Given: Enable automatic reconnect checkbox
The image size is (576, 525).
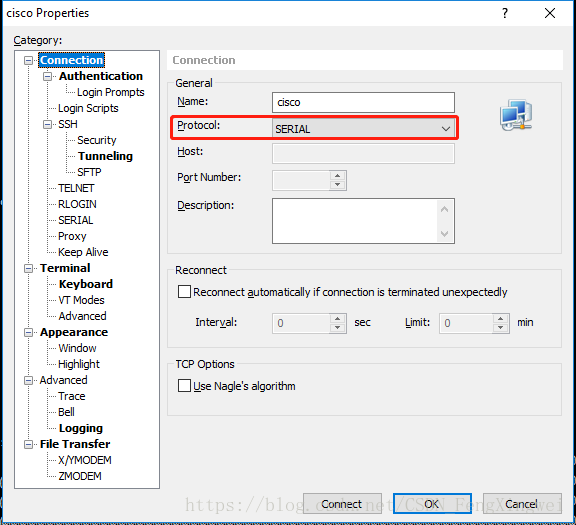Looking at the screenshot, I should (x=184, y=292).
